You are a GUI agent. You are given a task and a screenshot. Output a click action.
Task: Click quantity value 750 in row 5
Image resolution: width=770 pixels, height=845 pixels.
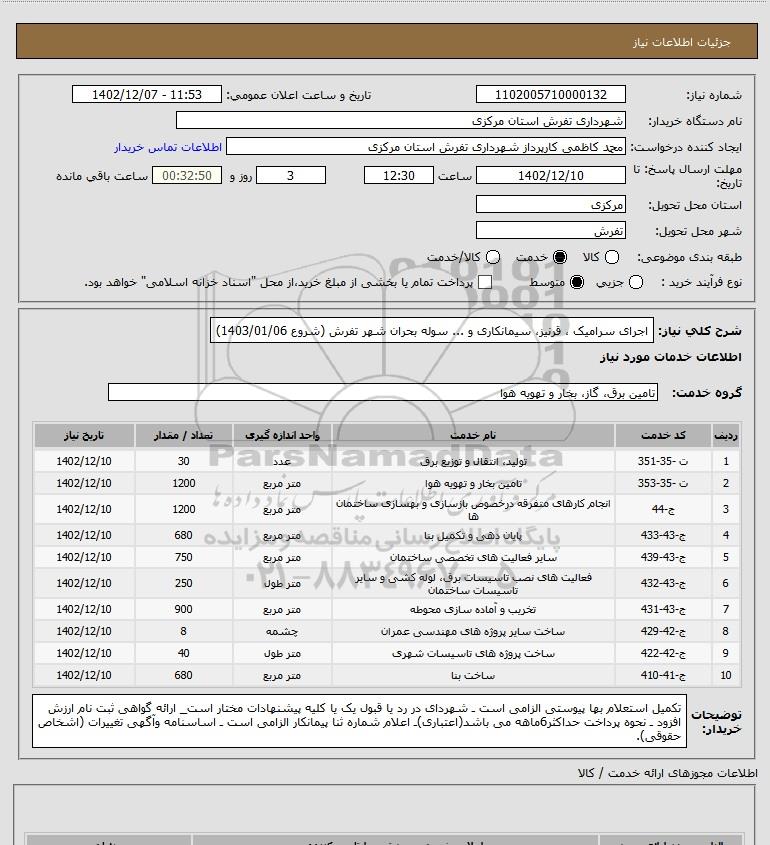pos(183,557)
